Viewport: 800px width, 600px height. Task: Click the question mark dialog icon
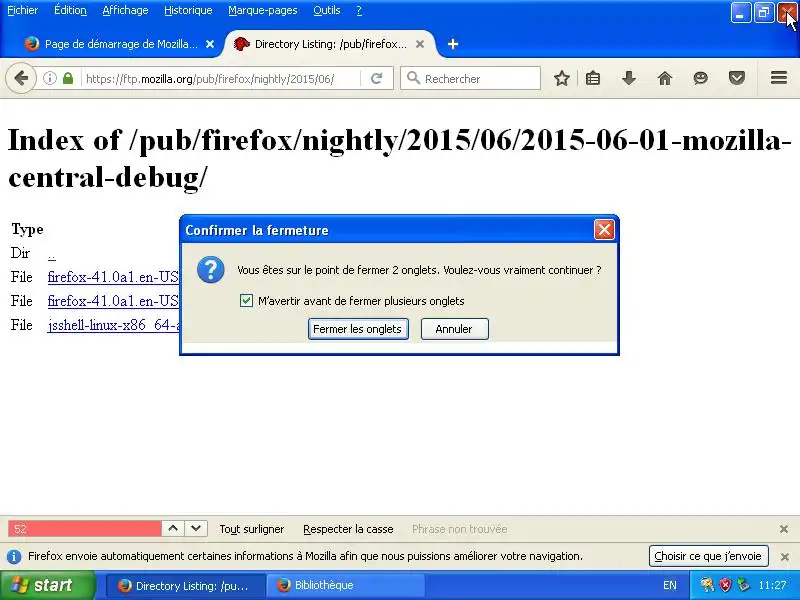(x=211, y=269)
